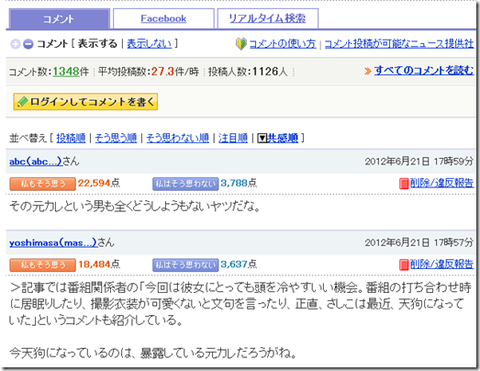480x371 pixels.
Task: Click 削除/違反報告 on abc's comment
Action: 442,183
